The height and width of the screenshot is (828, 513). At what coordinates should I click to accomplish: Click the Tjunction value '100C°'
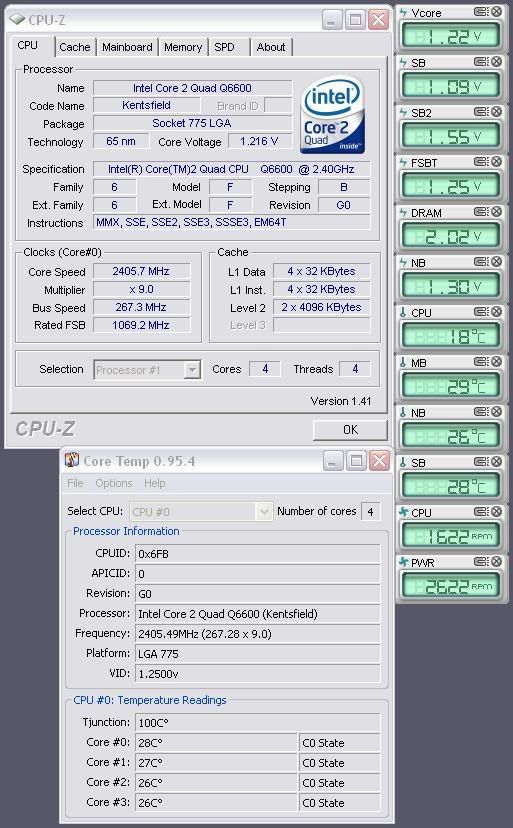click(x=257, y=722)
